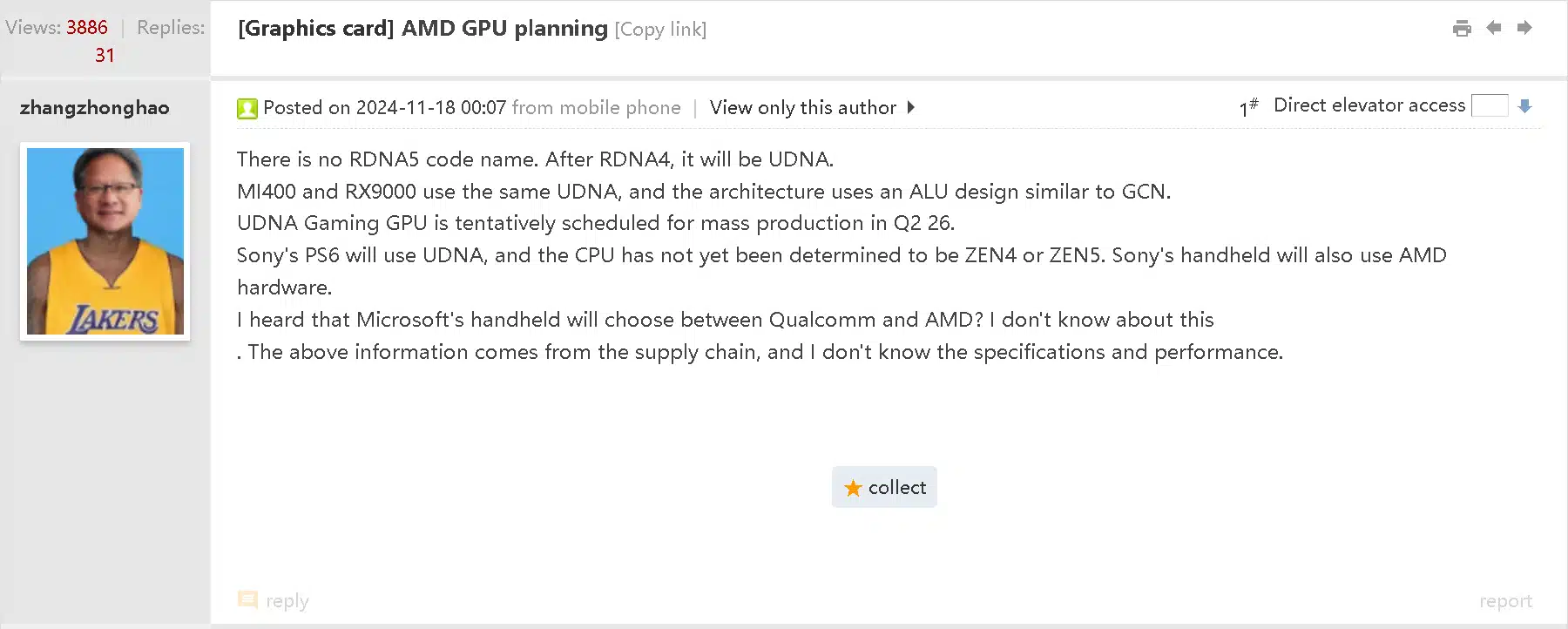This screenshot has width=1568, height=629.
Task: Open zhangzhonghao's user profile name
Action: point(95,107)
